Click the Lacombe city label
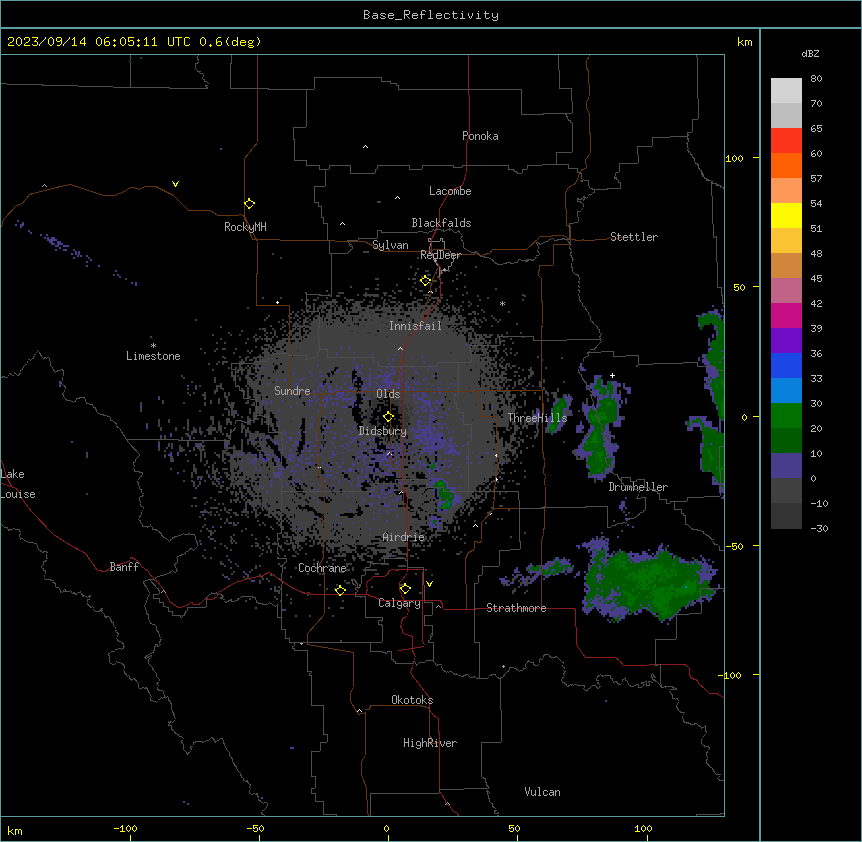Screen dimensions: 862x842 tap(450, 191)
